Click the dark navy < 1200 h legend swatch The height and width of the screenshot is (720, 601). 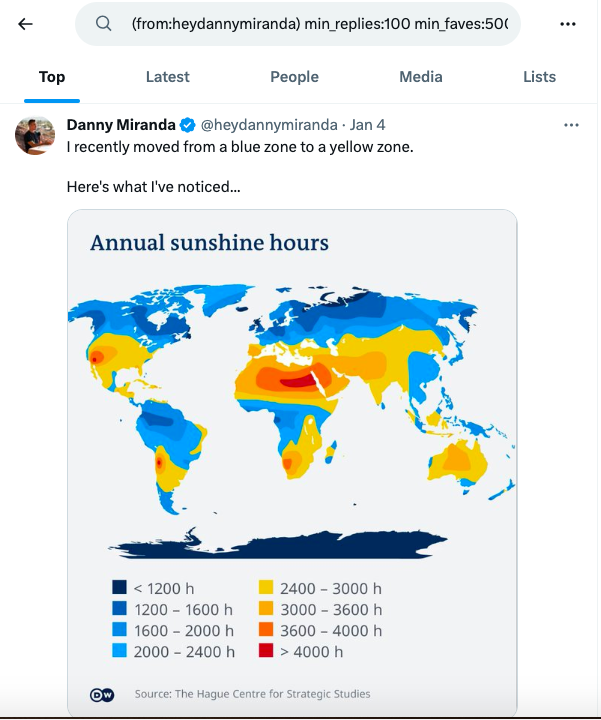(x=119, y=587)
